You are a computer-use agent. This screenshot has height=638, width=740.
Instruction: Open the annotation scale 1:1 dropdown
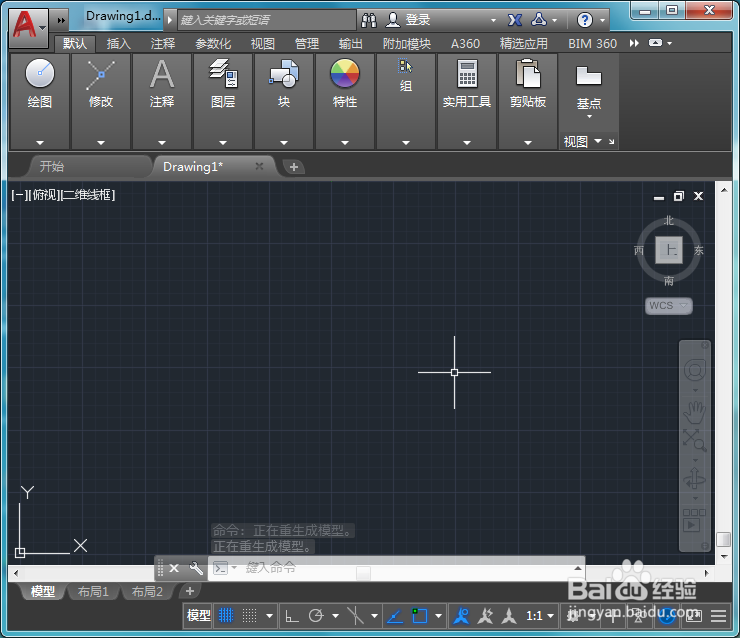point(539,616)
